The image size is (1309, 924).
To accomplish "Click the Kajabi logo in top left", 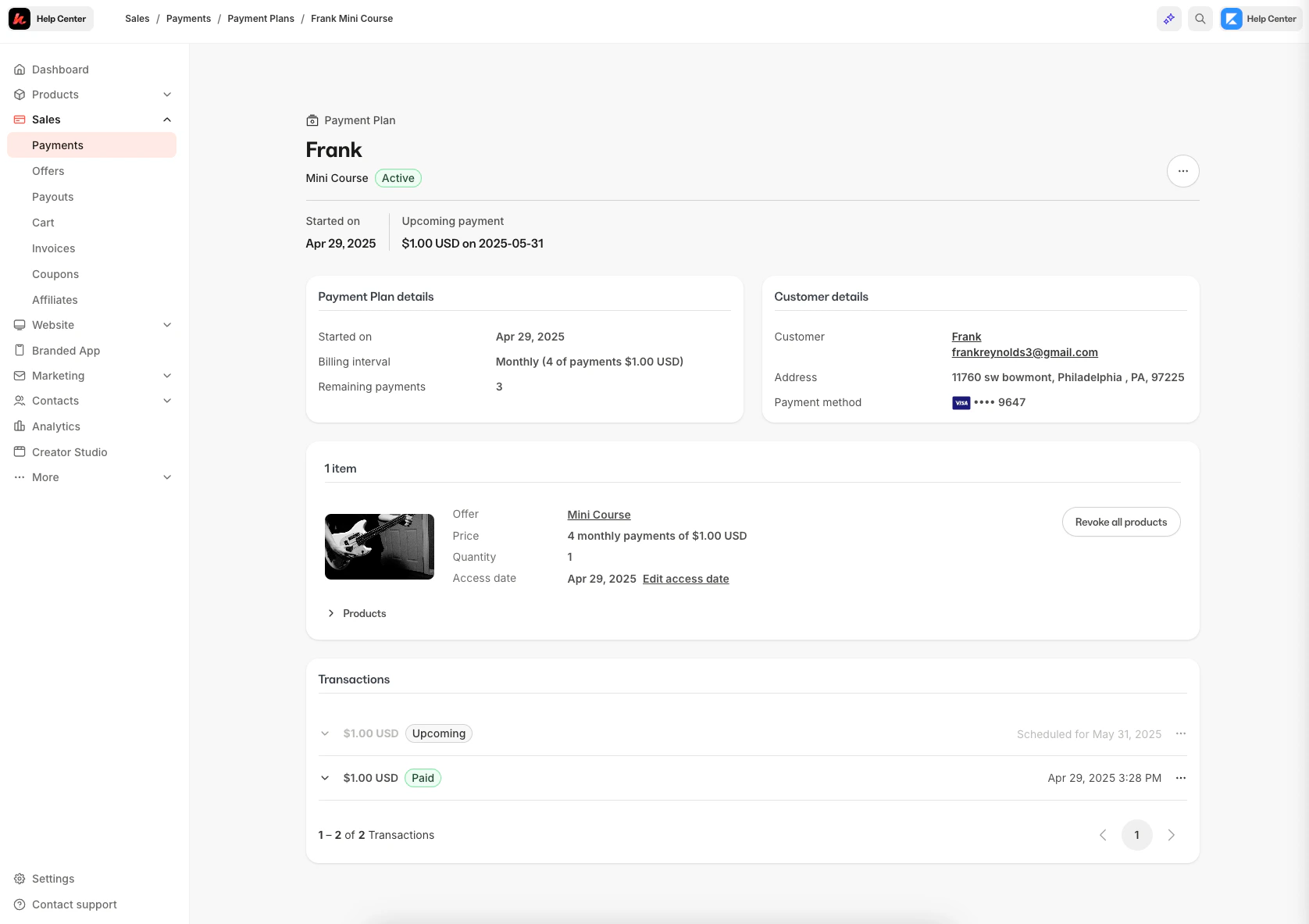I will (20, 19).
